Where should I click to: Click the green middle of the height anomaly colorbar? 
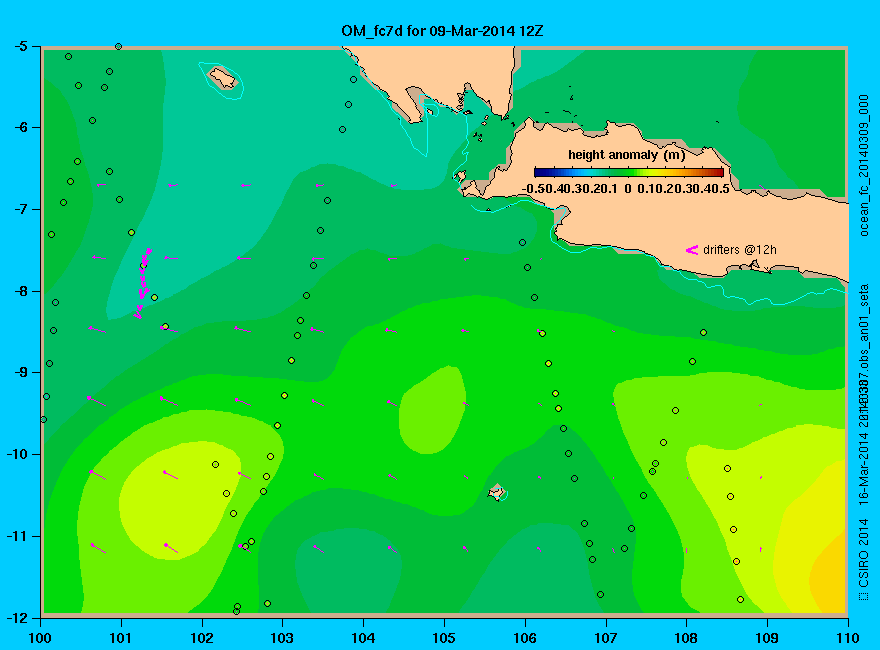[629, 172]
